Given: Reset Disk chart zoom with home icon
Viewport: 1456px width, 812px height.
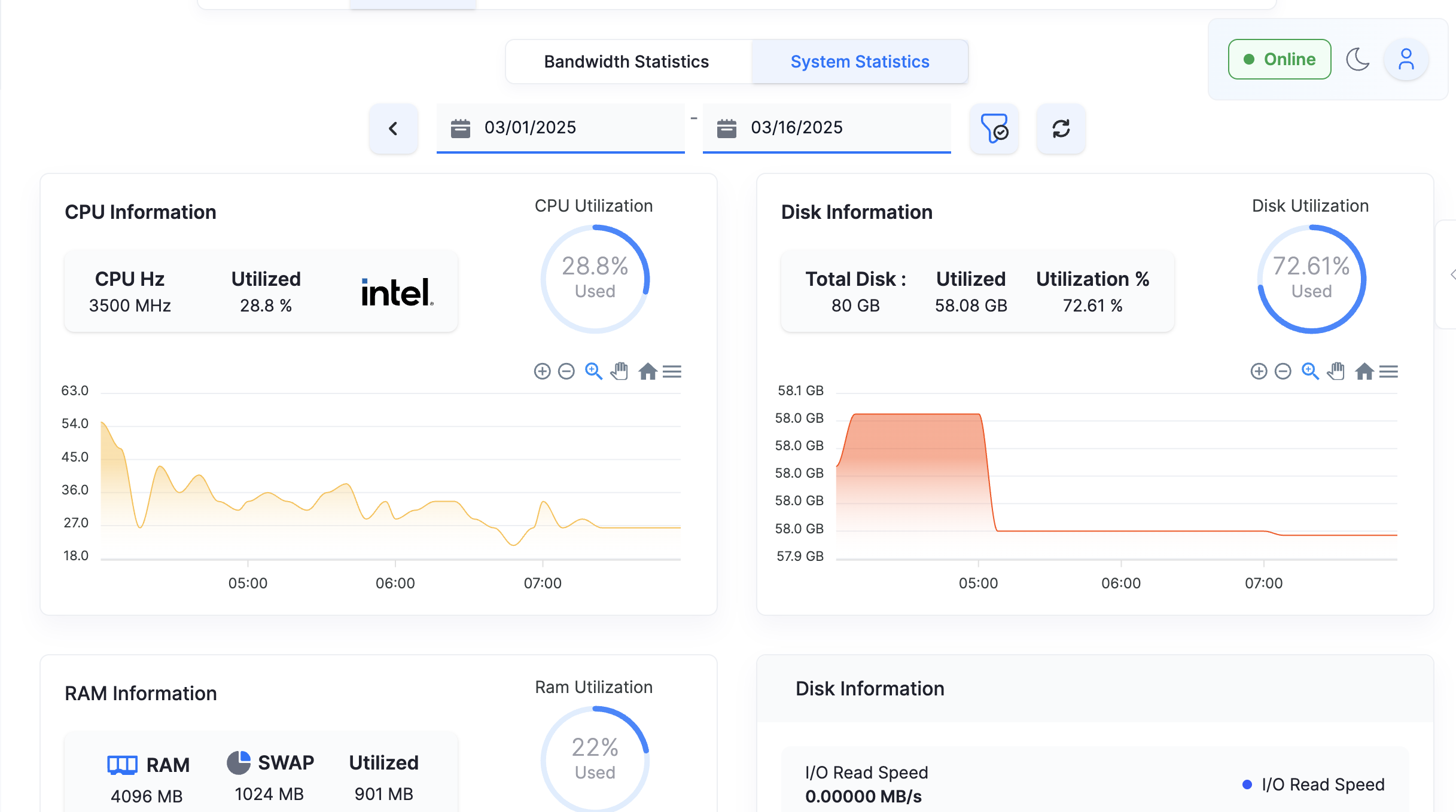Looking at the screenshot, I should pyautogui.click(x=1363, y=371).
